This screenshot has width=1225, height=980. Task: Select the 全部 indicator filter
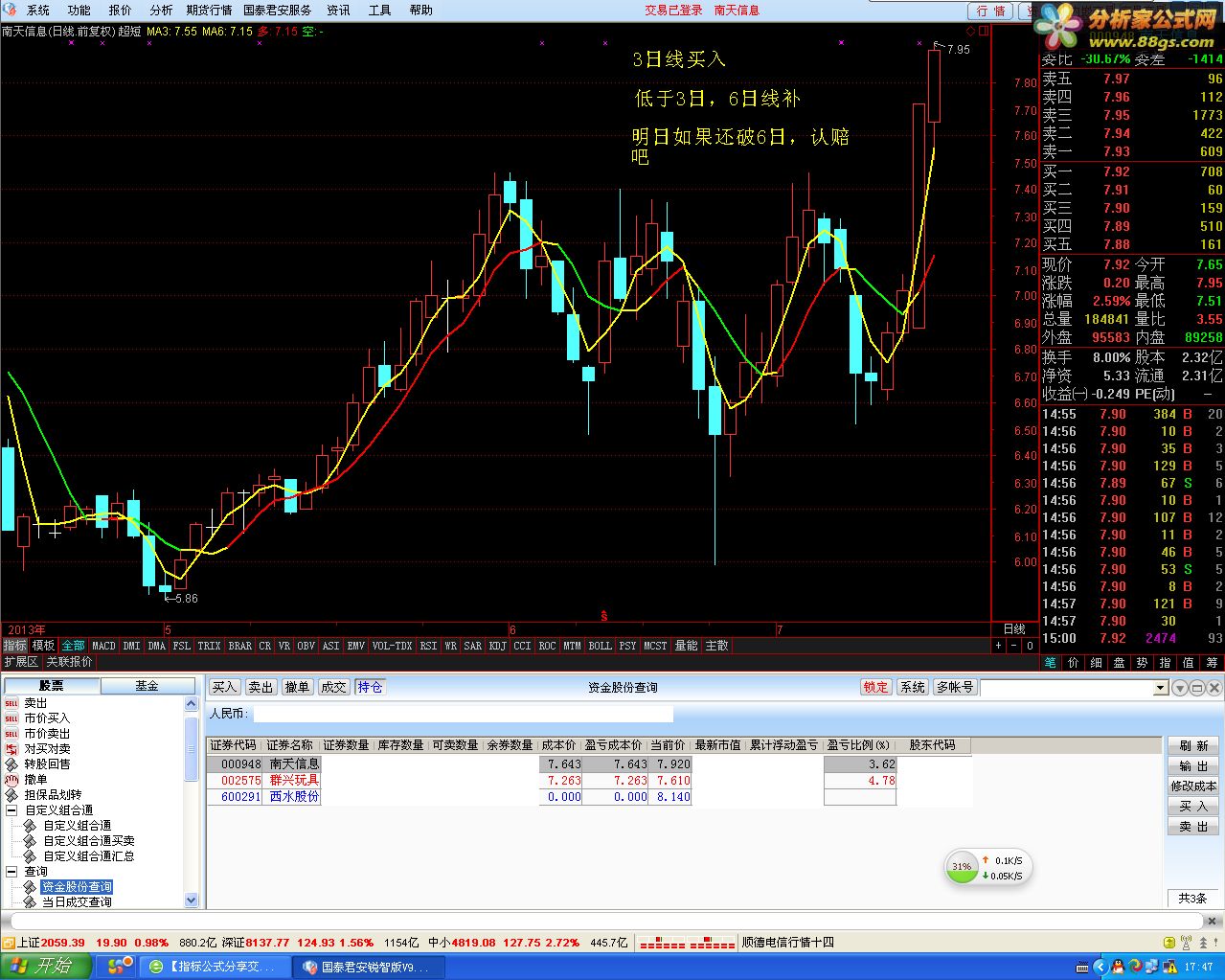click(x=73, y=646)
